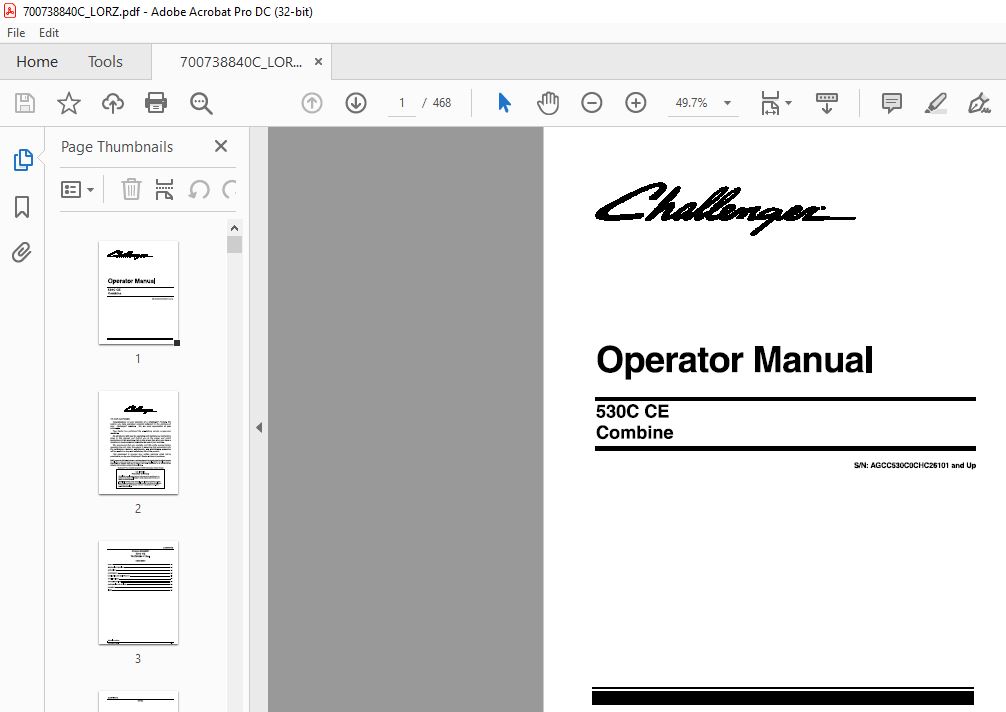
Task: Switch to Tools tab
Action: click(105, 62)
